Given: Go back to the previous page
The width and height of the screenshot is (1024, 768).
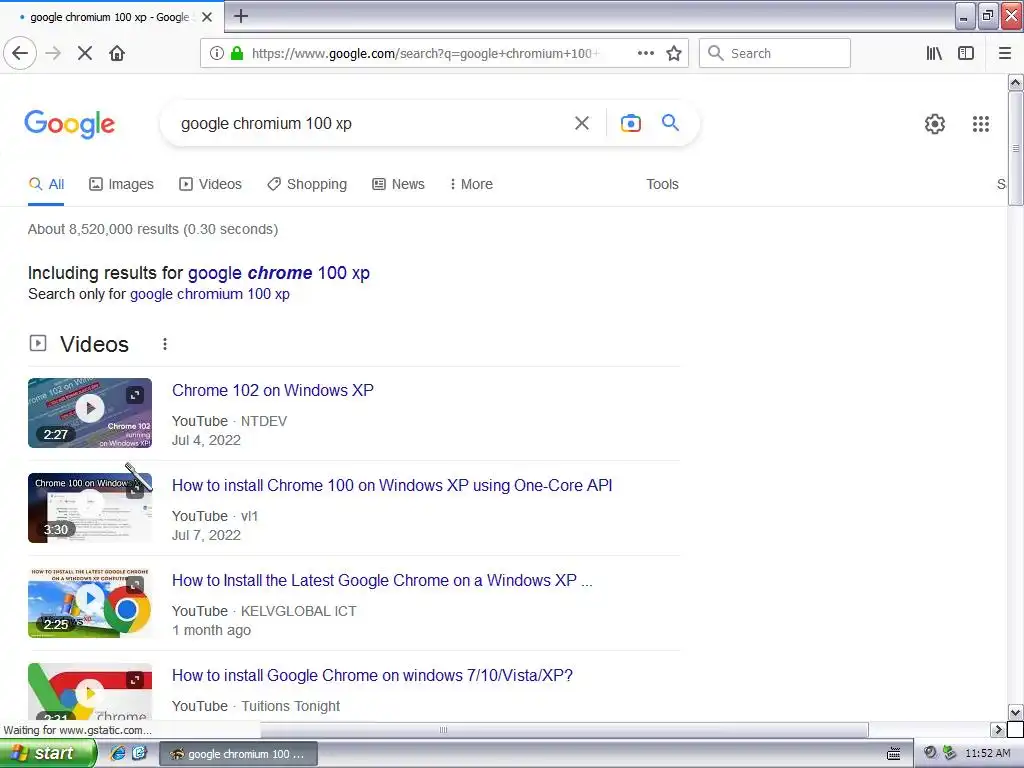Looking at the screenshot, I should (x=20, y=53).
